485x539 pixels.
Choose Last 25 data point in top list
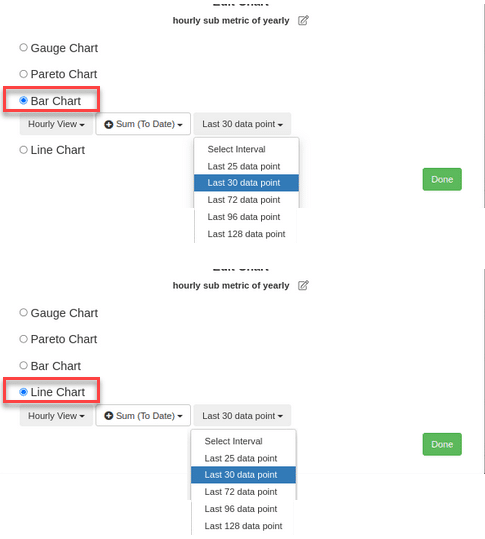pos(246,166)
